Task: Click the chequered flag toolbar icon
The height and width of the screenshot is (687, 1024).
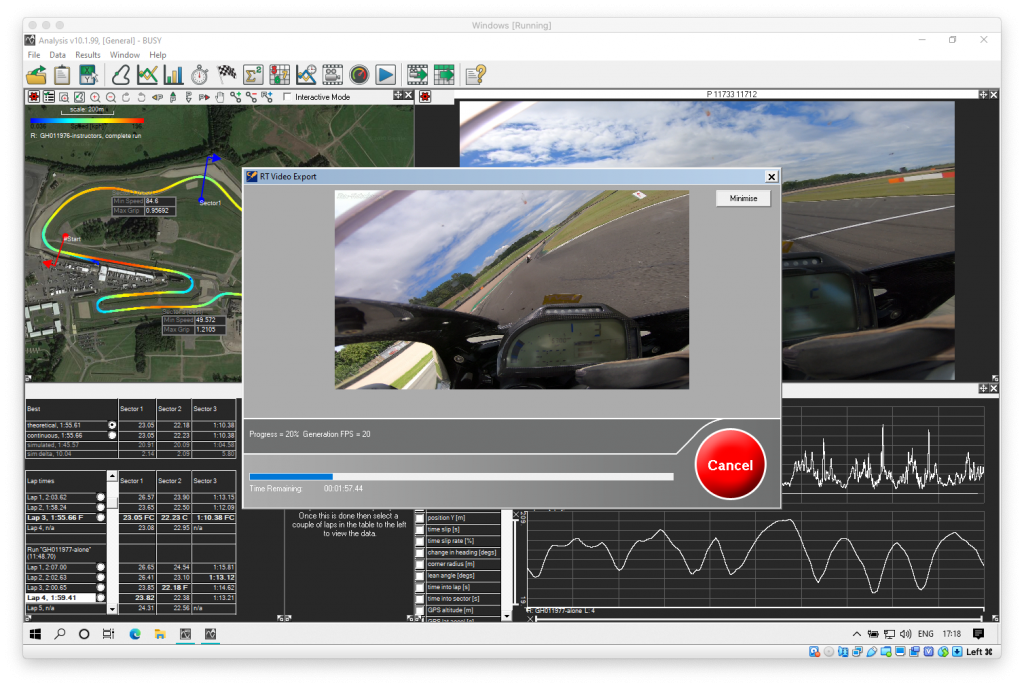Action: tap(226, 75)
